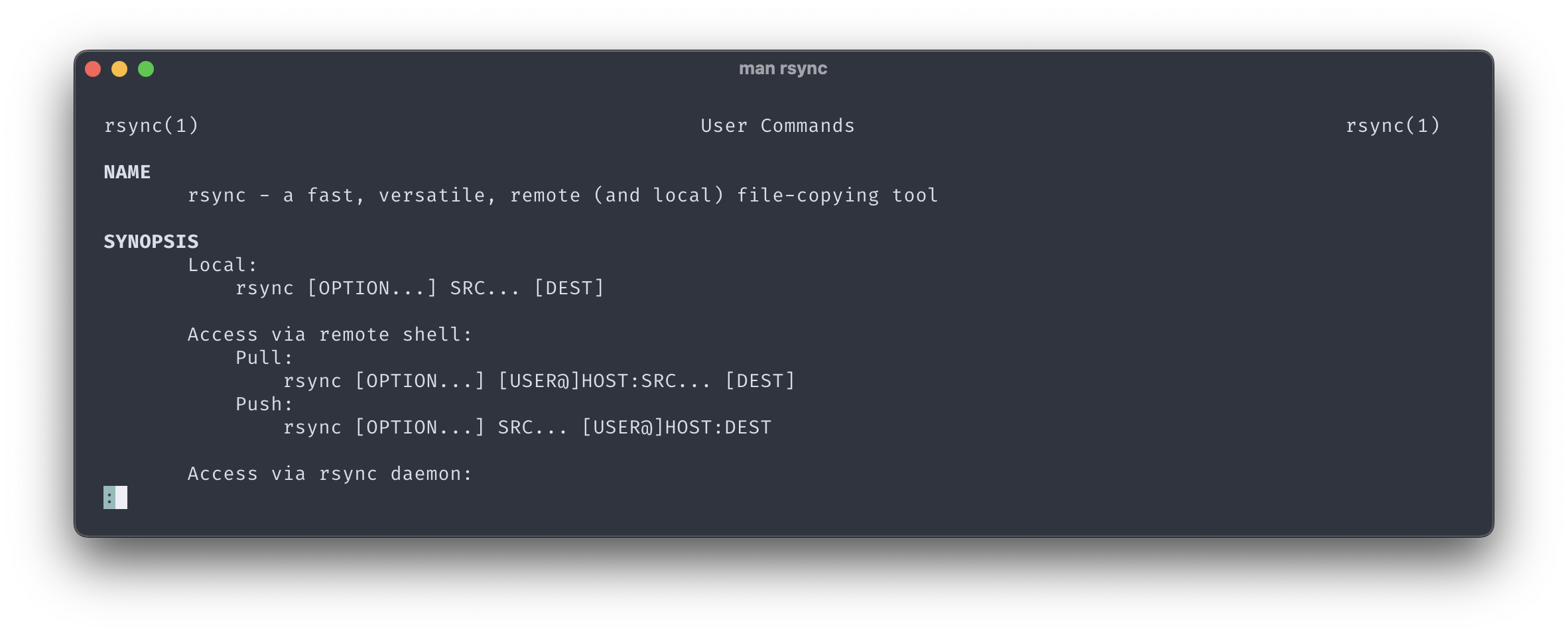This screenshot has height=635, width=1568.
Task: Click the pull usage line with [USER@]HOST:SRC
Action: tap(539, 381)
